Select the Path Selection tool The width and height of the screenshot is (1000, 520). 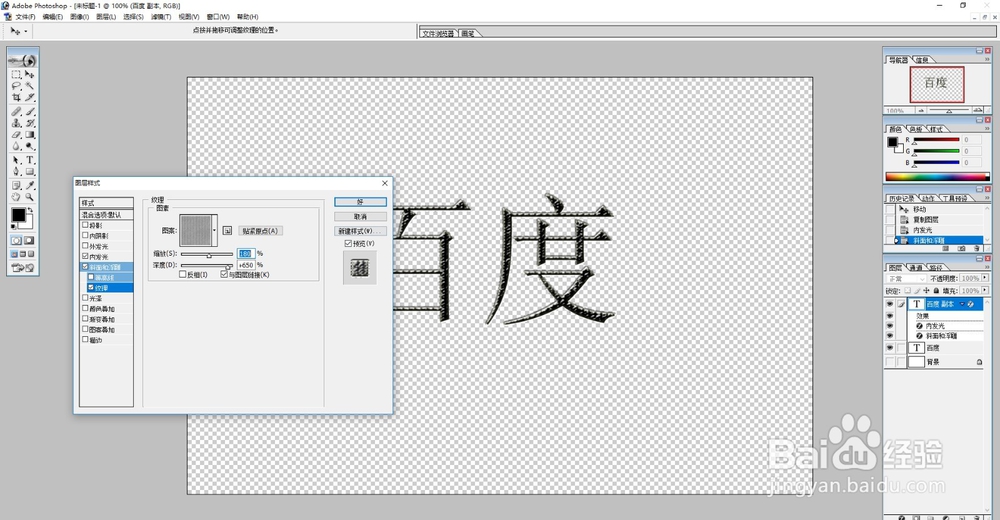pyautogui.click(x=16, y=160)
